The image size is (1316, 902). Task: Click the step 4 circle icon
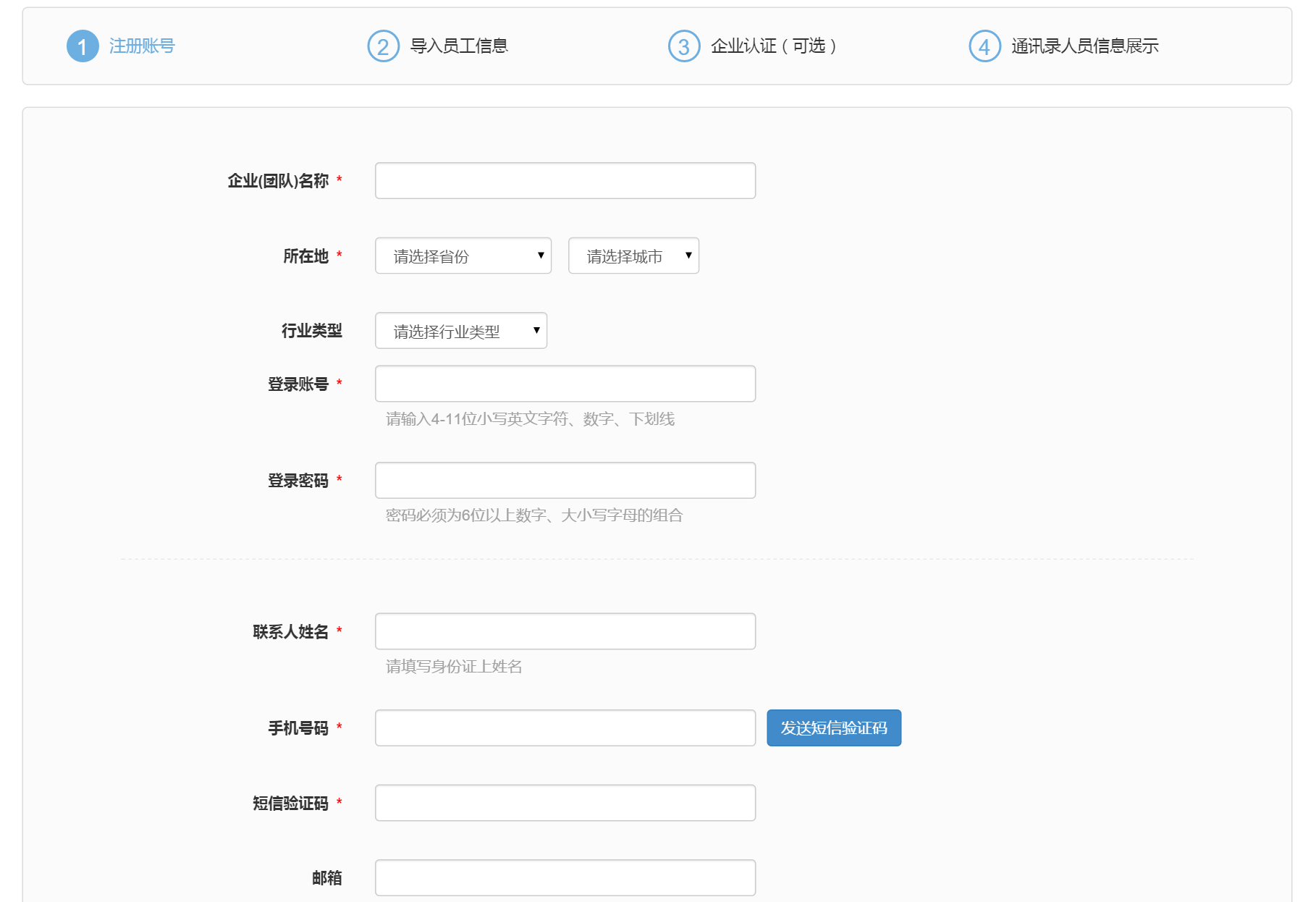[985, 46]
